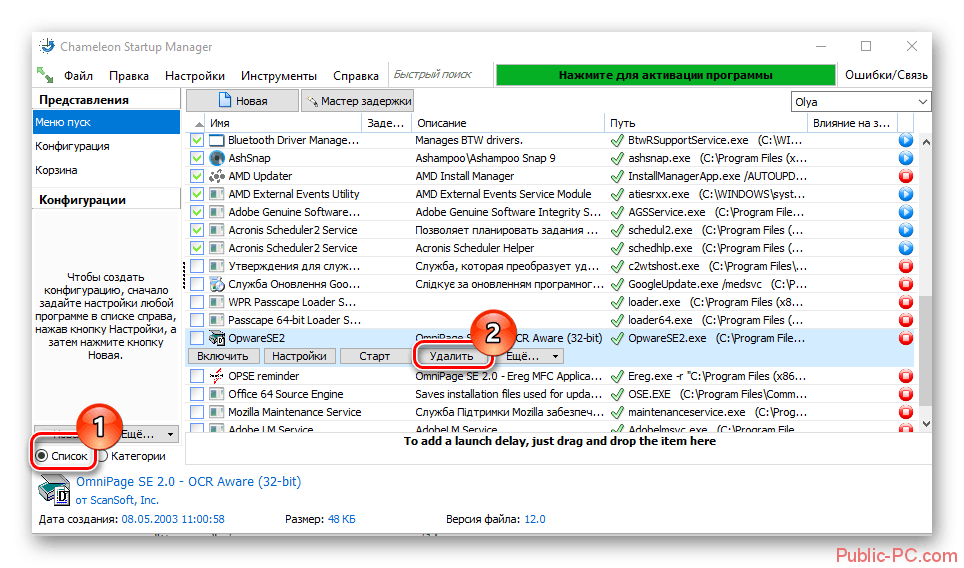Click the Bluetooth Driver Manager row icon

[x=216, y=140]
